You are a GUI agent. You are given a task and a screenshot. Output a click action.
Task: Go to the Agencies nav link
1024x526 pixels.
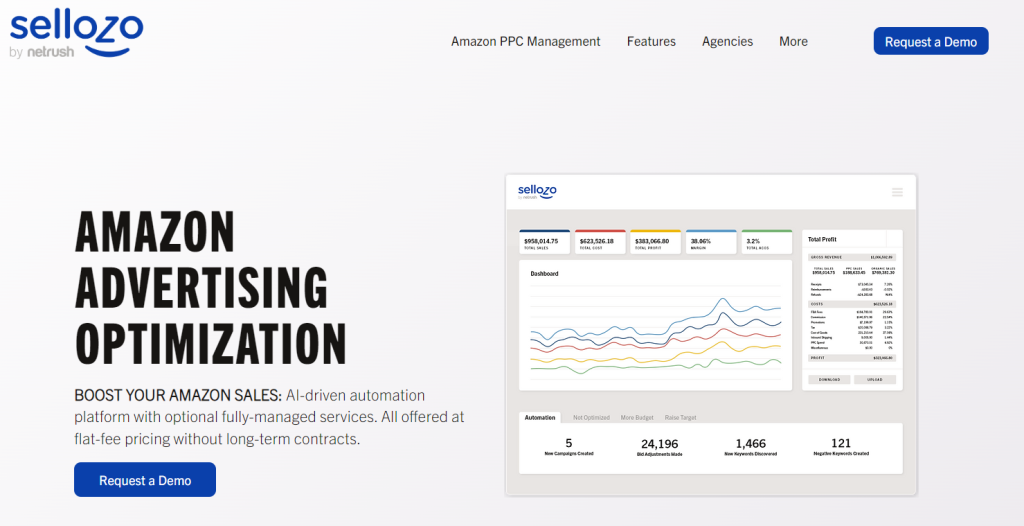click(x=727, y=41)
